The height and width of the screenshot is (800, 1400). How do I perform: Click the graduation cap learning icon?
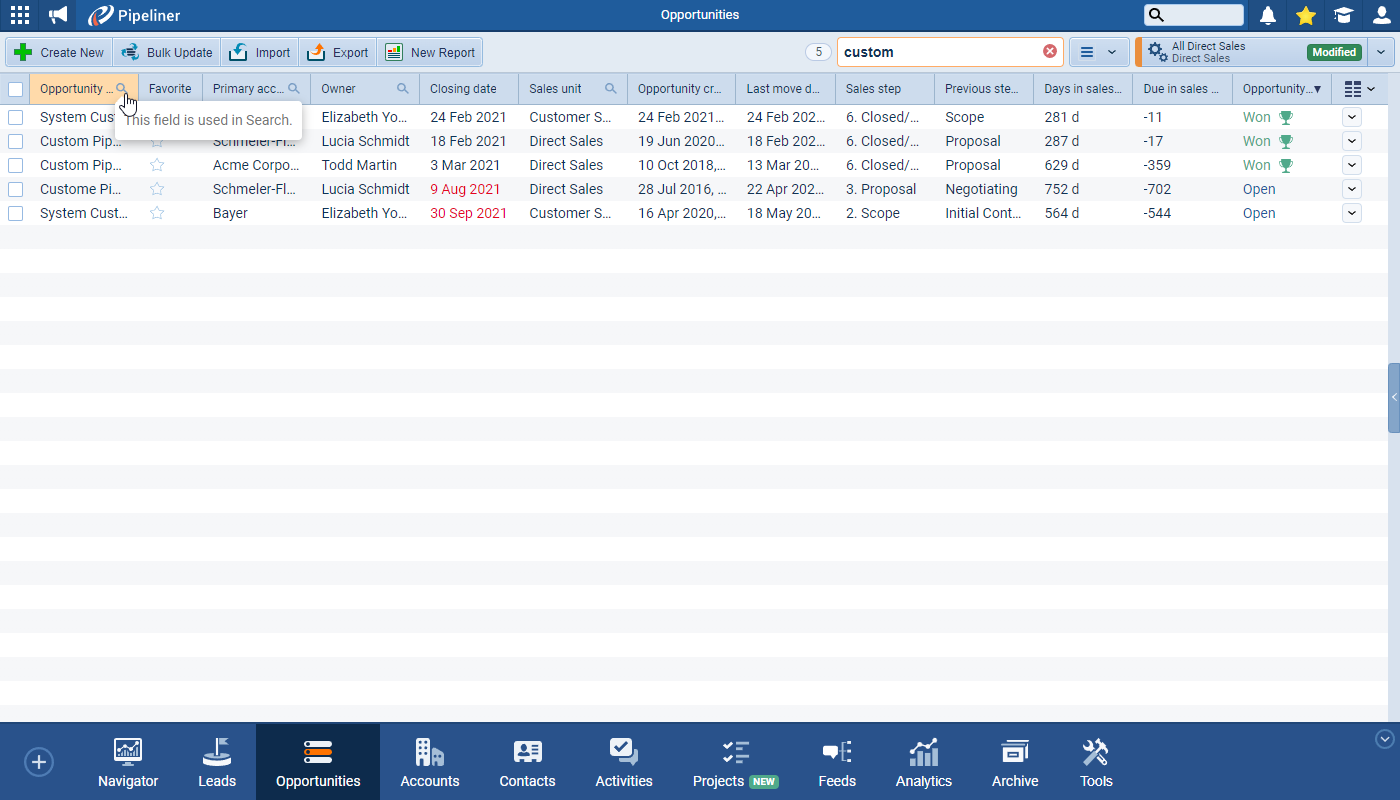point(1342,15)
